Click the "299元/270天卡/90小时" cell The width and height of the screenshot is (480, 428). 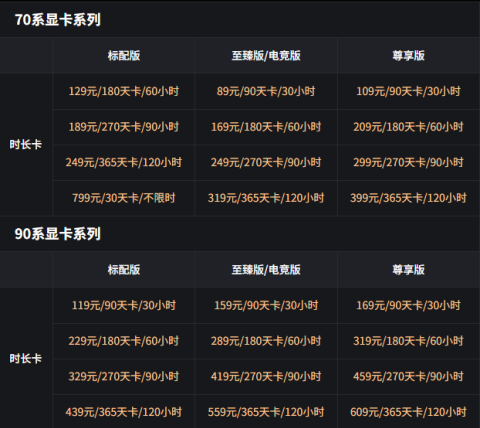click(x=408, y=162)
